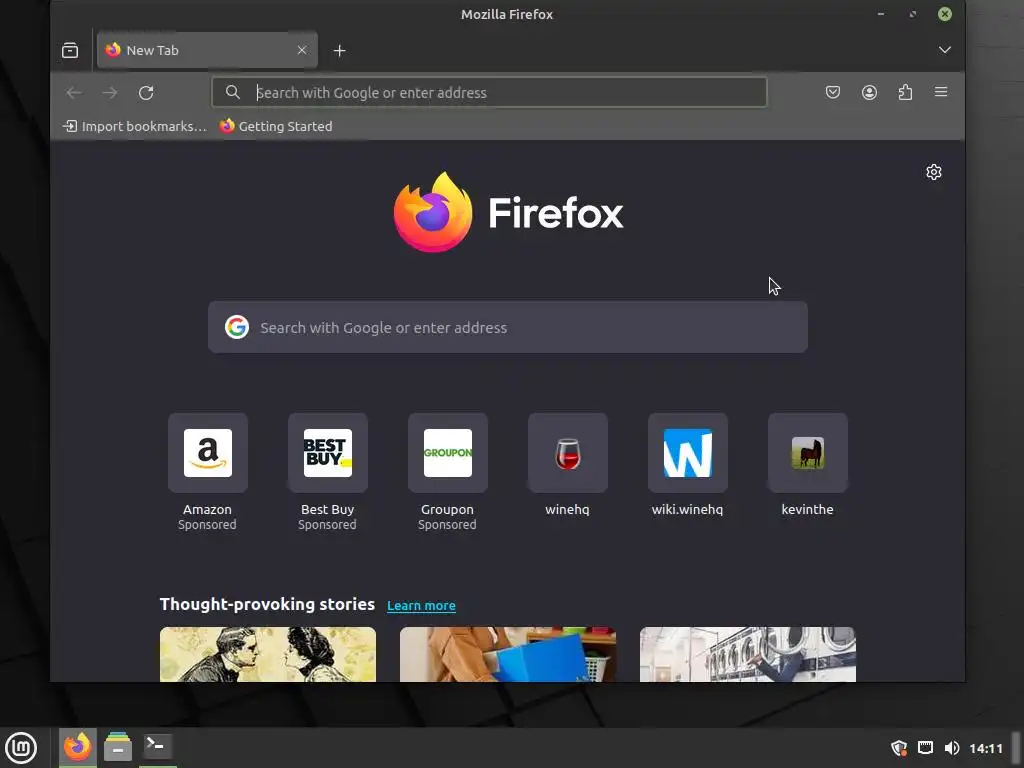Open a new tab with plus button
1024x768 pixels.
click(340, 50)
